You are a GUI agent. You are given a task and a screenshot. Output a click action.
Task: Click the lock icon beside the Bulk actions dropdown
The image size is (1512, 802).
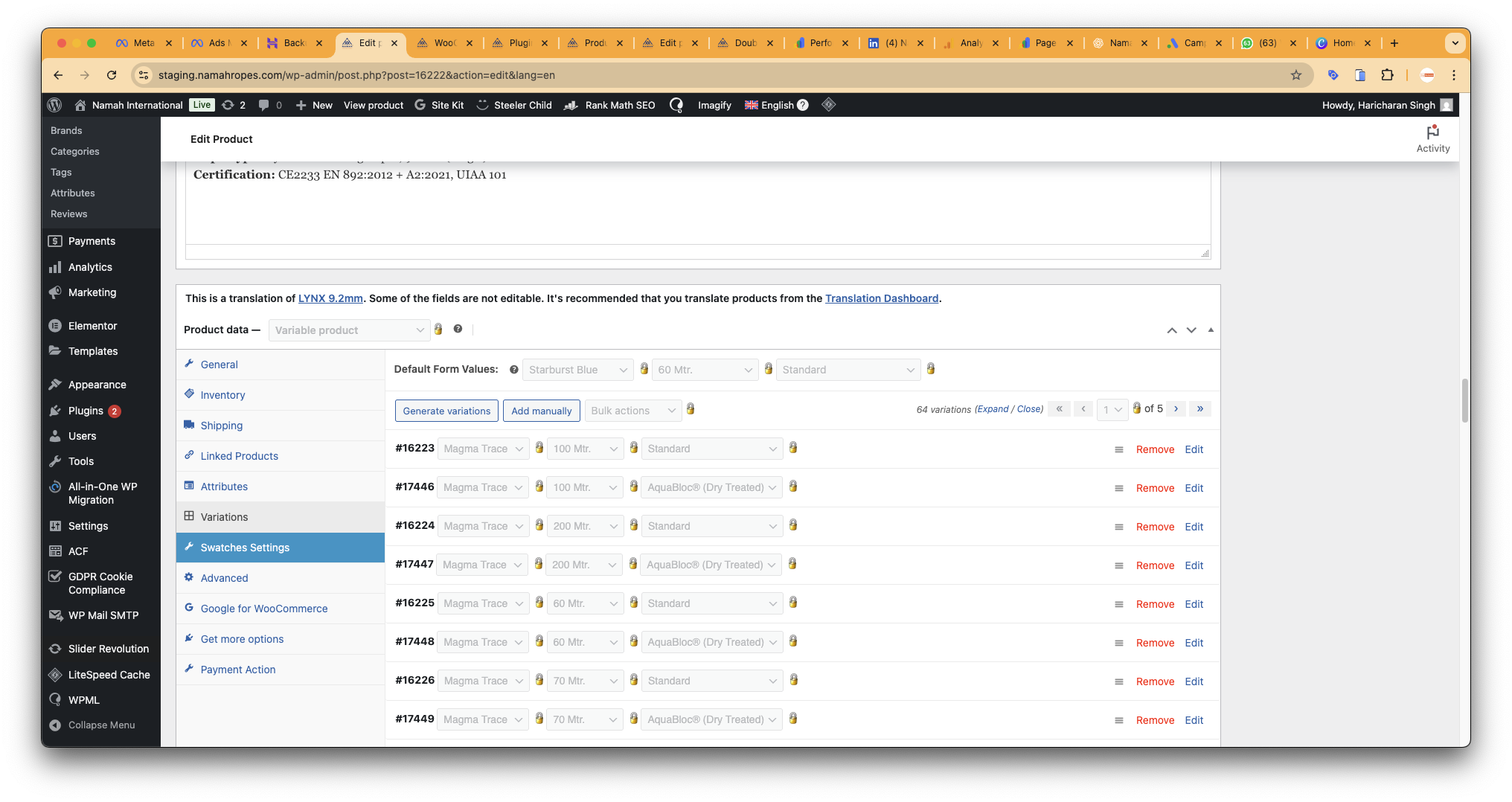691,409
